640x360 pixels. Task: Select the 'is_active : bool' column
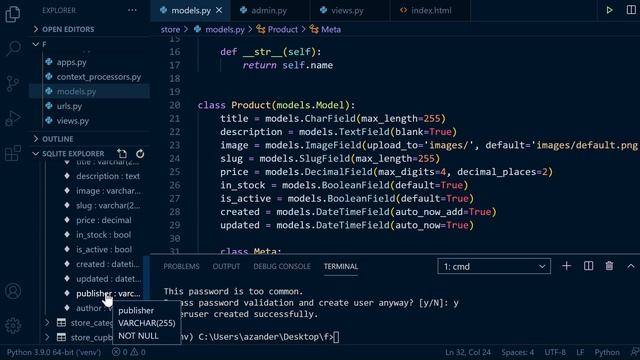[x=104, y=249]
